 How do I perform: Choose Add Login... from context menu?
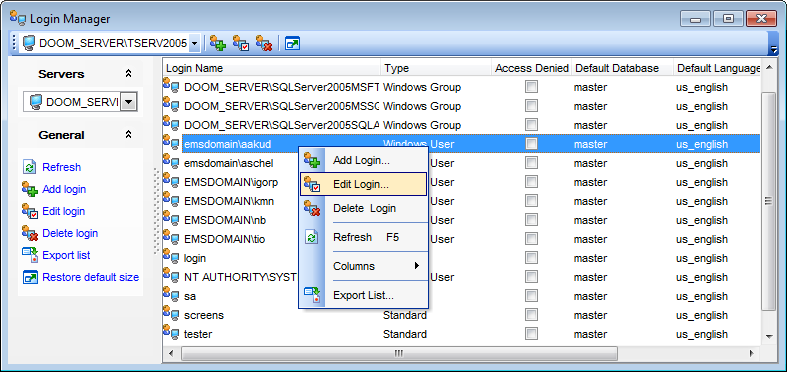[x=364, y=161]
